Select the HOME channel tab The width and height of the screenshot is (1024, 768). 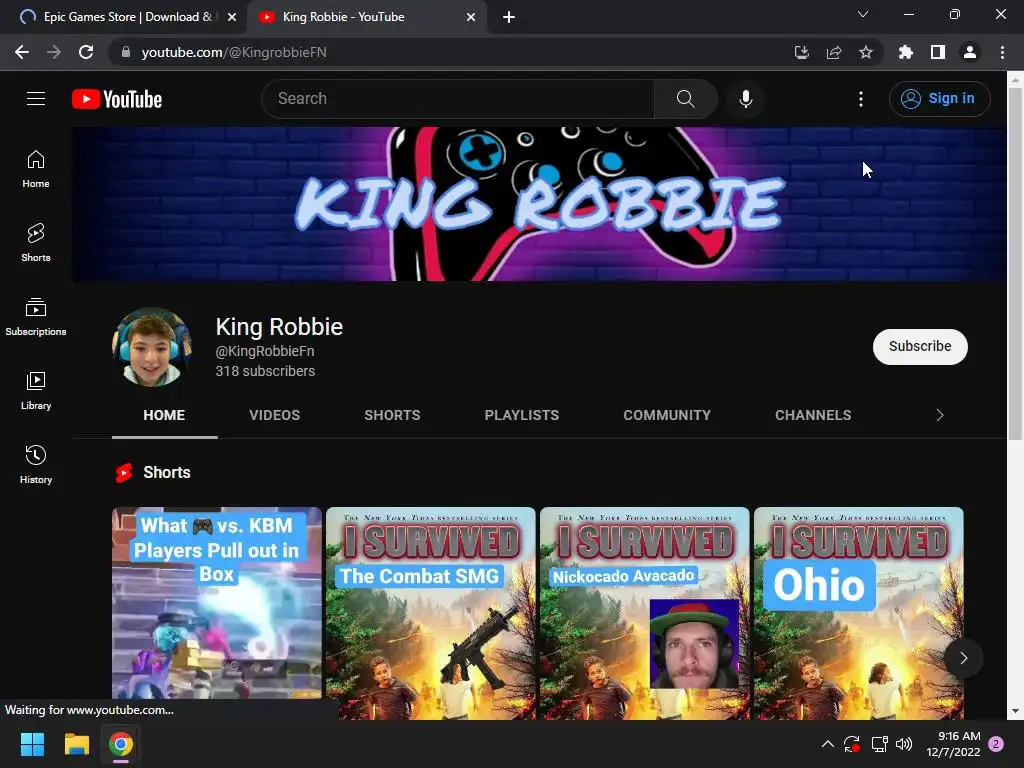click(x=164, y=415)
